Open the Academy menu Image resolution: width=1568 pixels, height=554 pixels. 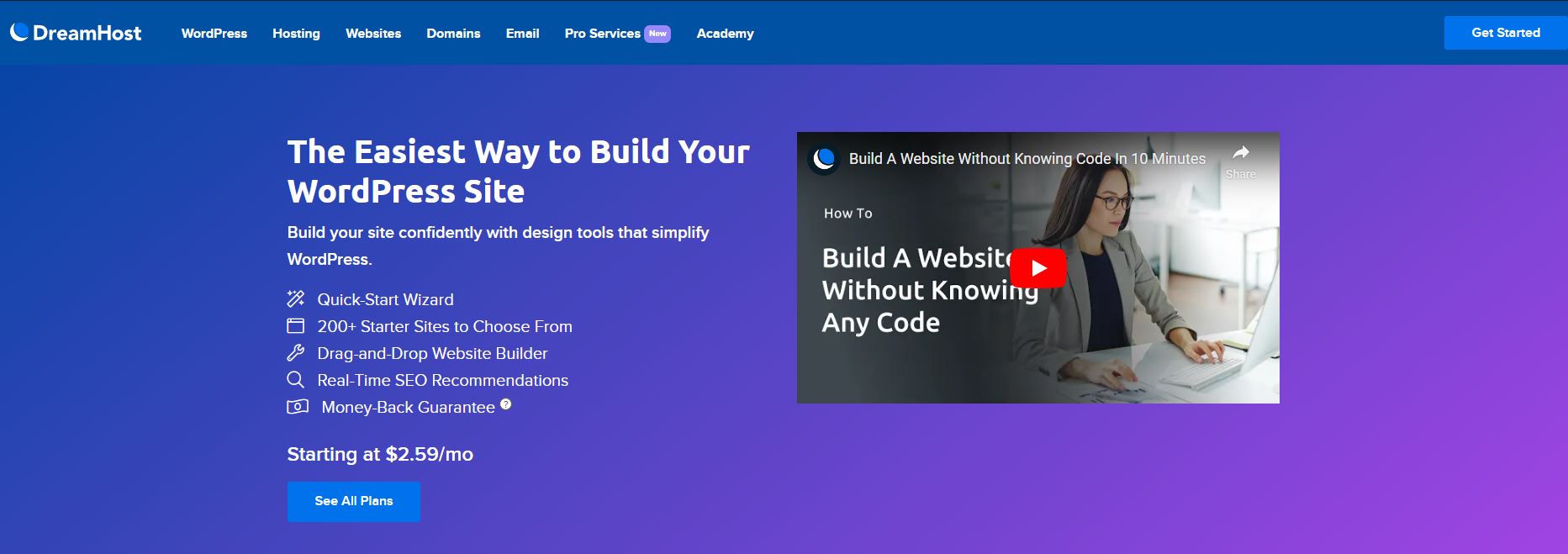coord(725,34)
